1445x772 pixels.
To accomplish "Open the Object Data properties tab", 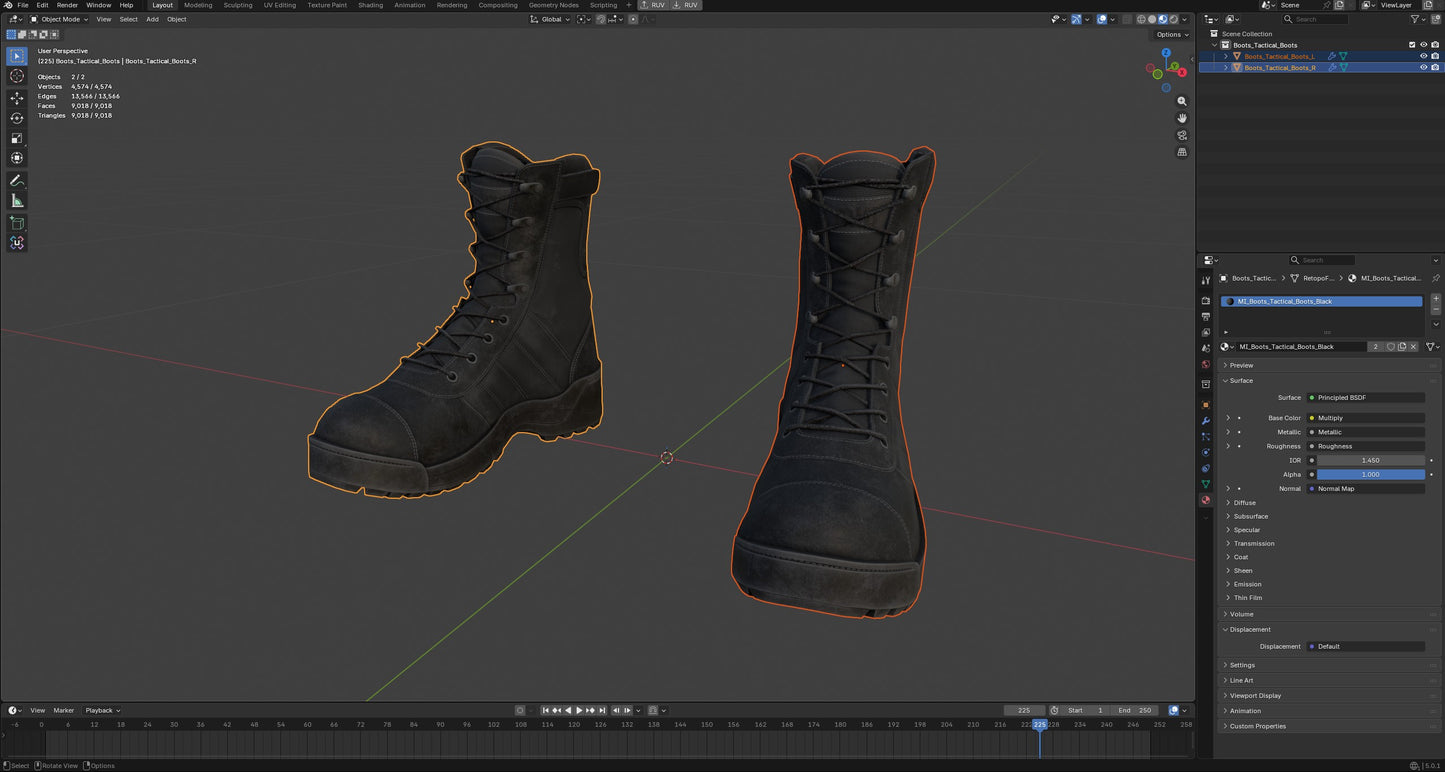I will point(1205,484).
